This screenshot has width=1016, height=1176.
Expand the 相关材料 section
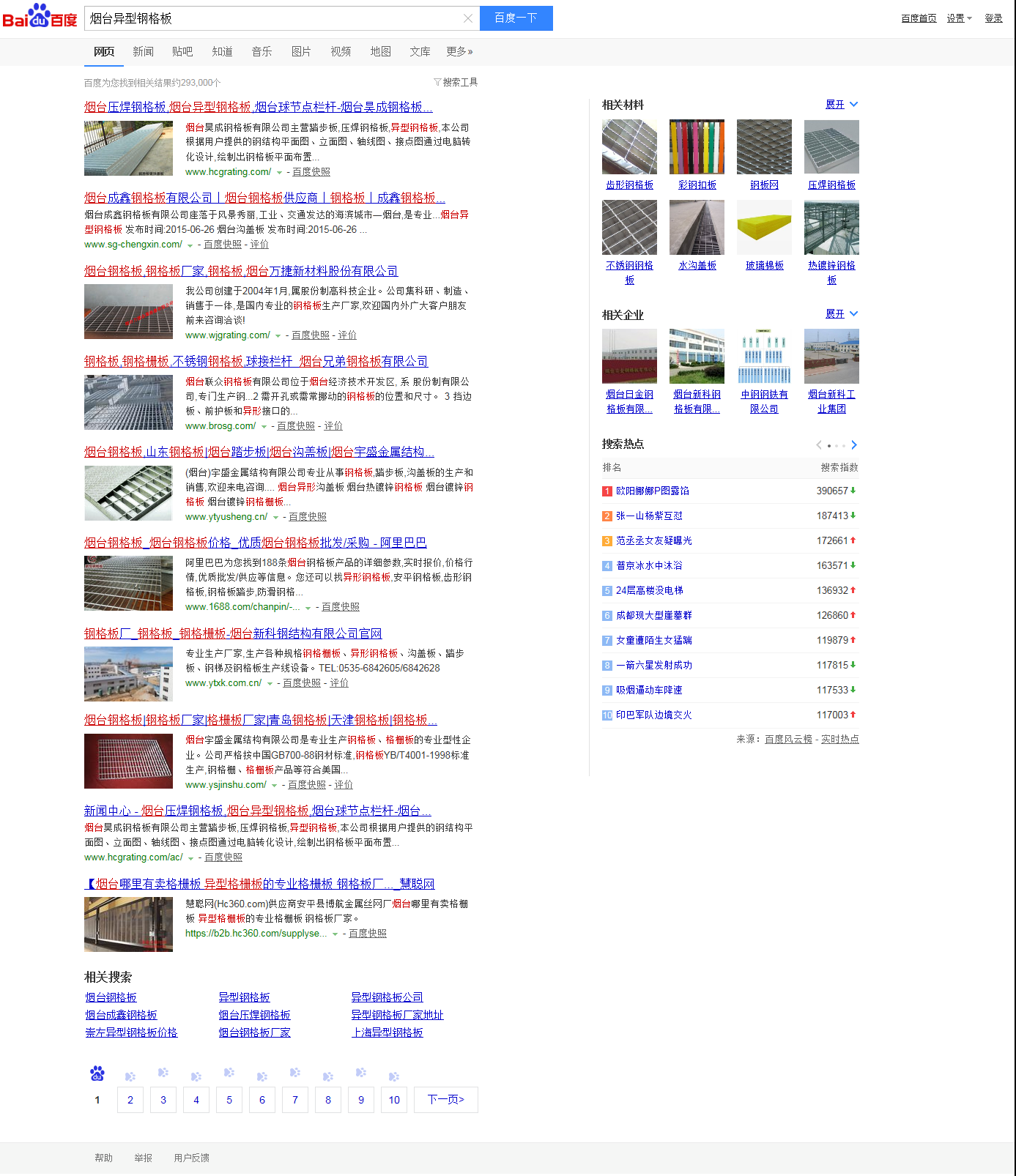click(x=841, y=105)
